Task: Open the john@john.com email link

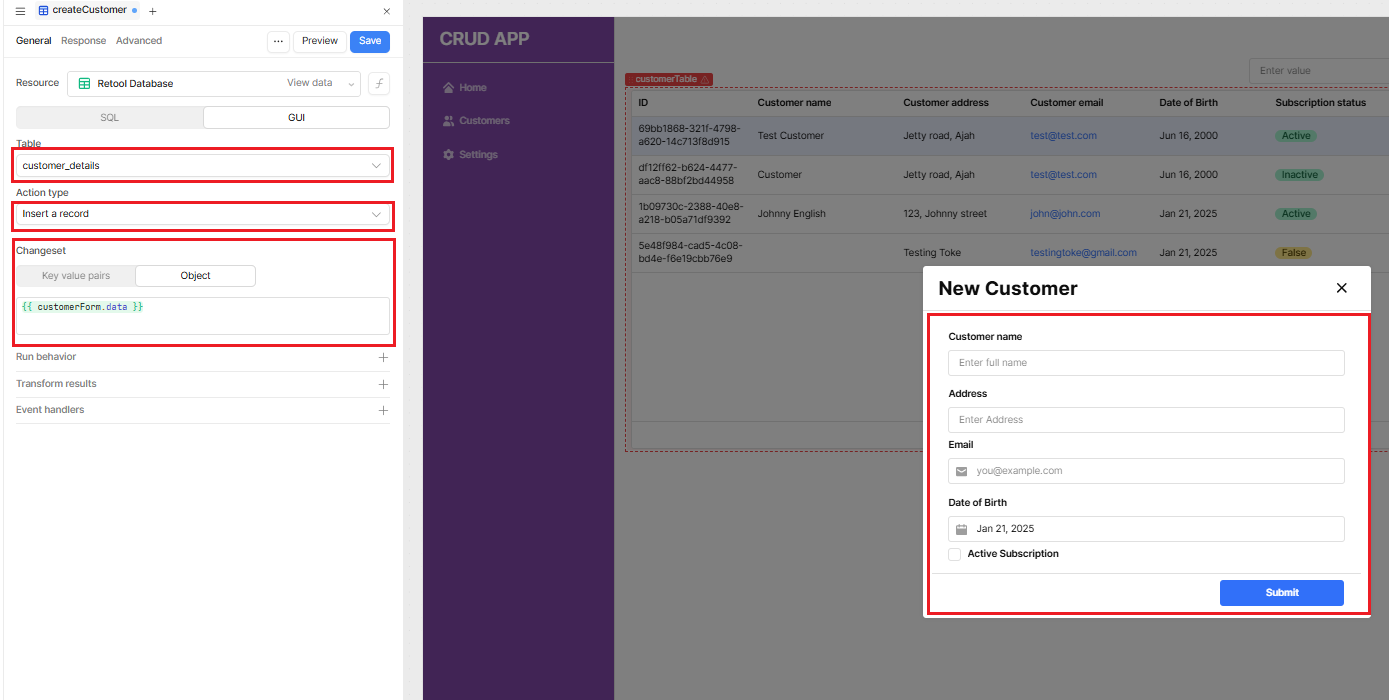Action: point(1065,214)
